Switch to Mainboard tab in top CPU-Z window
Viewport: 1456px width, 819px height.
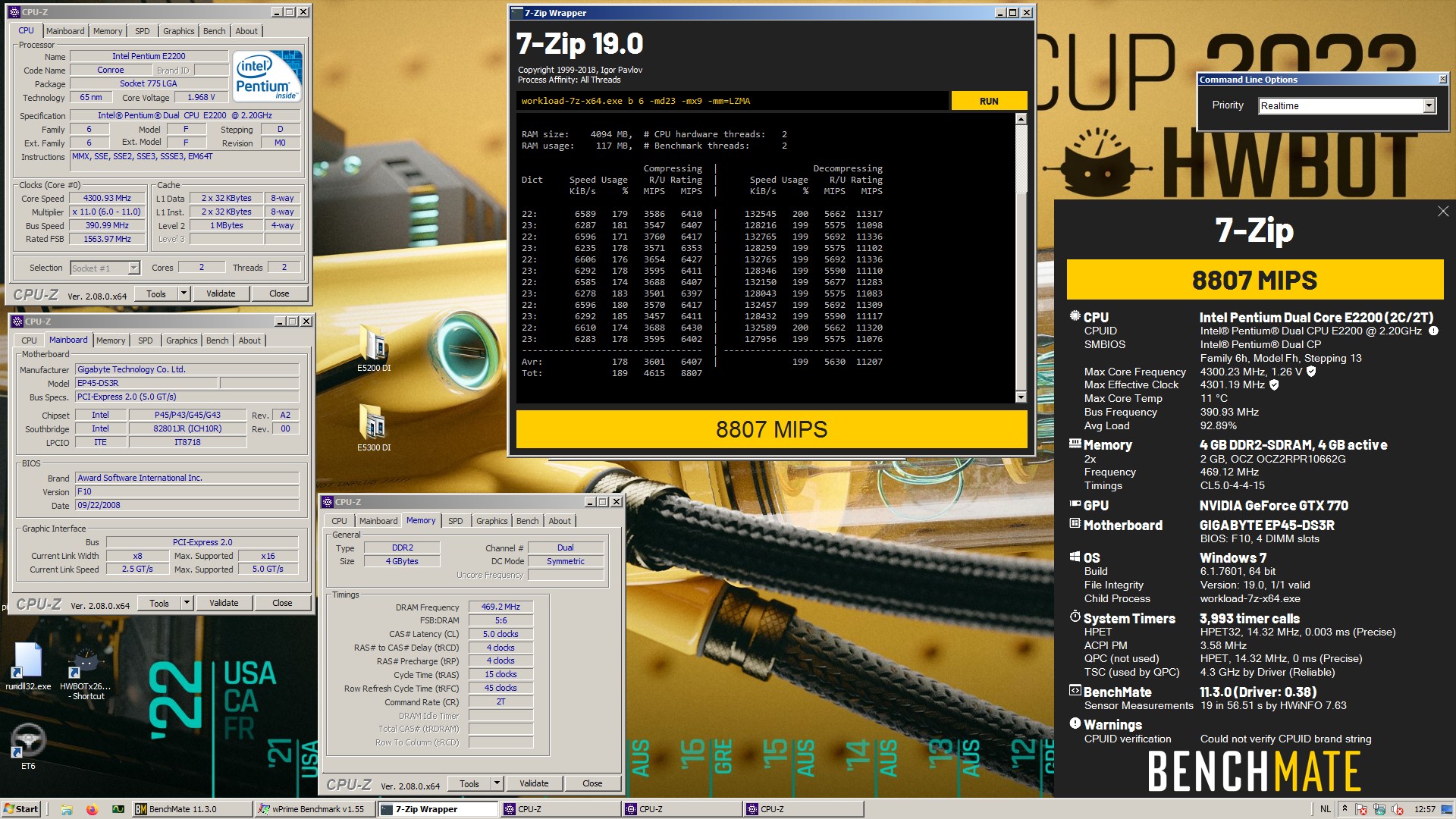coord(65,31)
